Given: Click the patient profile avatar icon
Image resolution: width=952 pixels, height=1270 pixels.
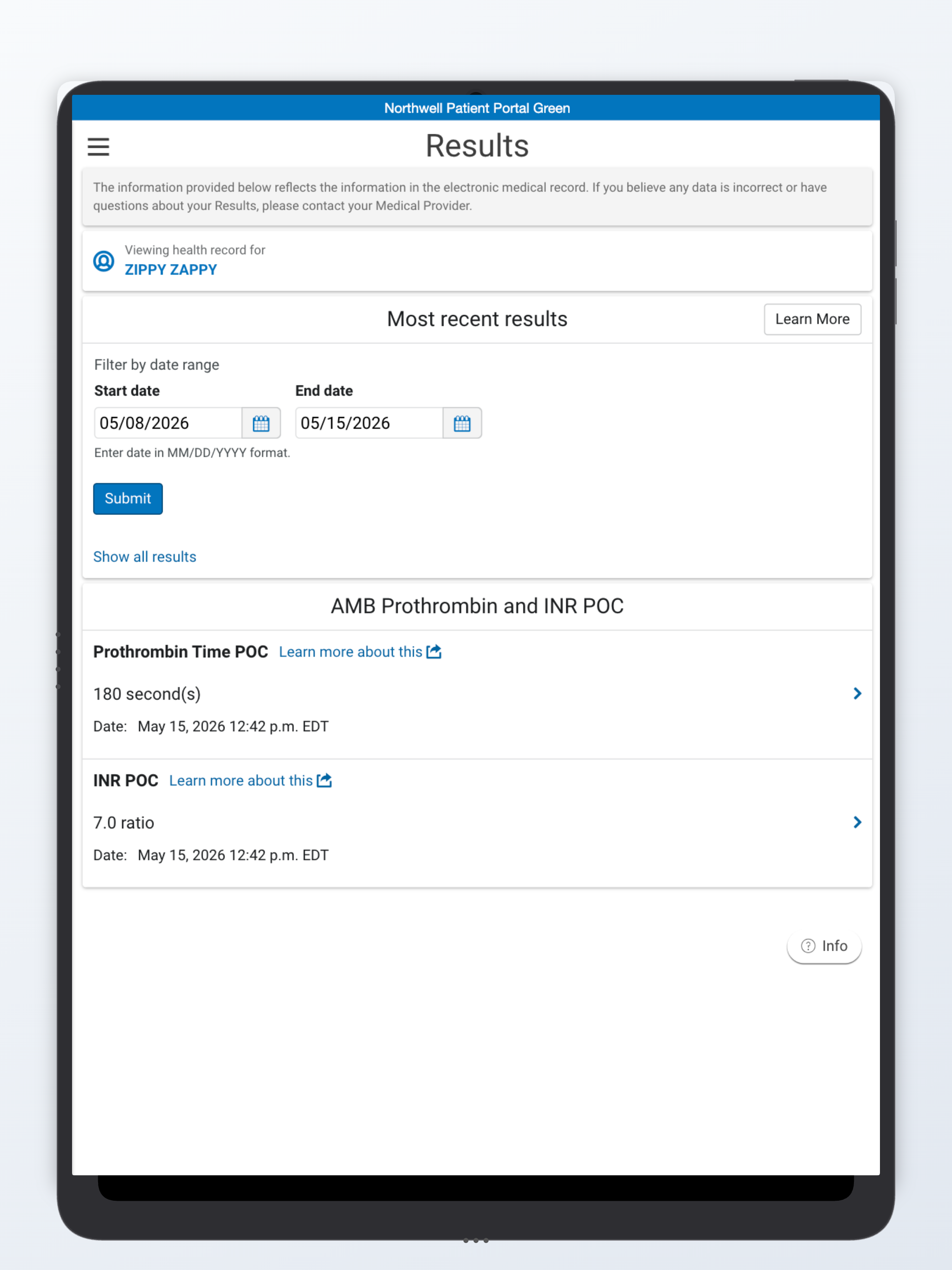Looking at the screenshot, I should point(104,261).
